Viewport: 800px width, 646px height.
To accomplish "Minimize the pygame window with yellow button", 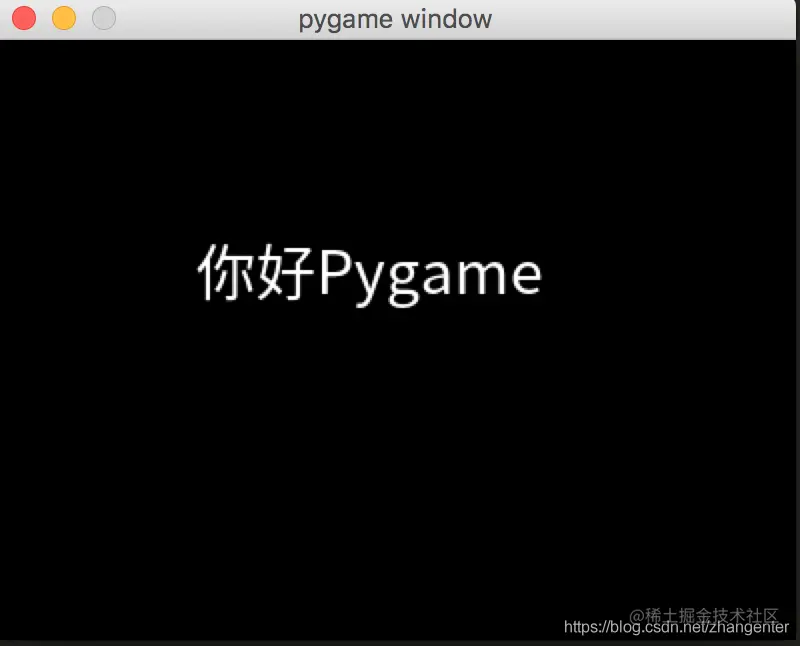I will [x=64, y=18].
